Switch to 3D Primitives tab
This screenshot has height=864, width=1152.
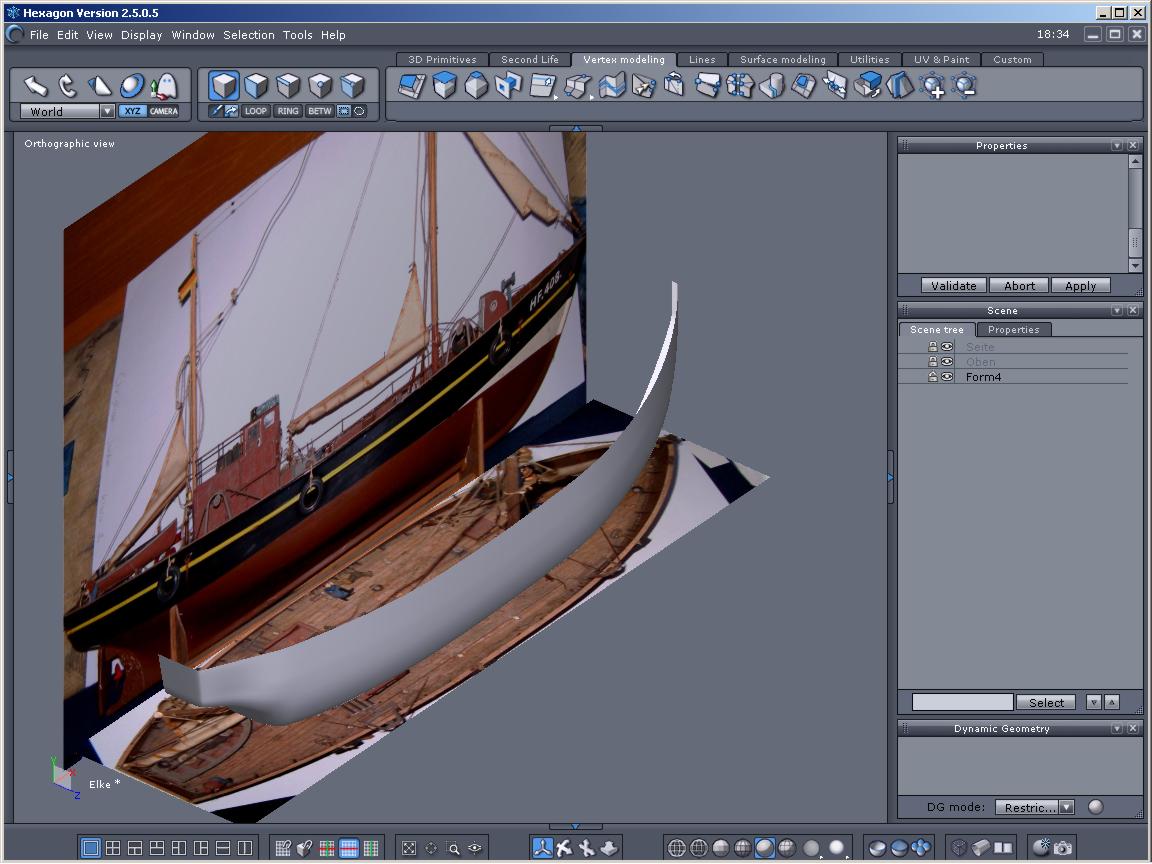(442, 60)
